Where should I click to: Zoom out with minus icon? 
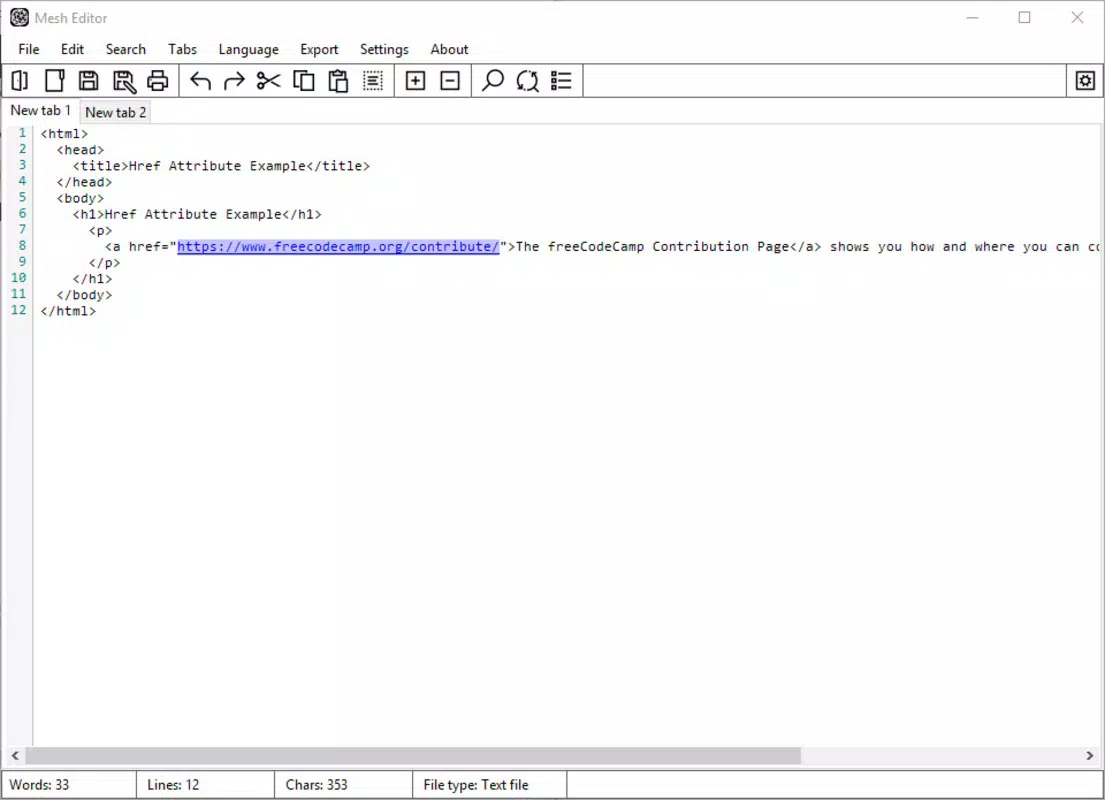[450, 81]
